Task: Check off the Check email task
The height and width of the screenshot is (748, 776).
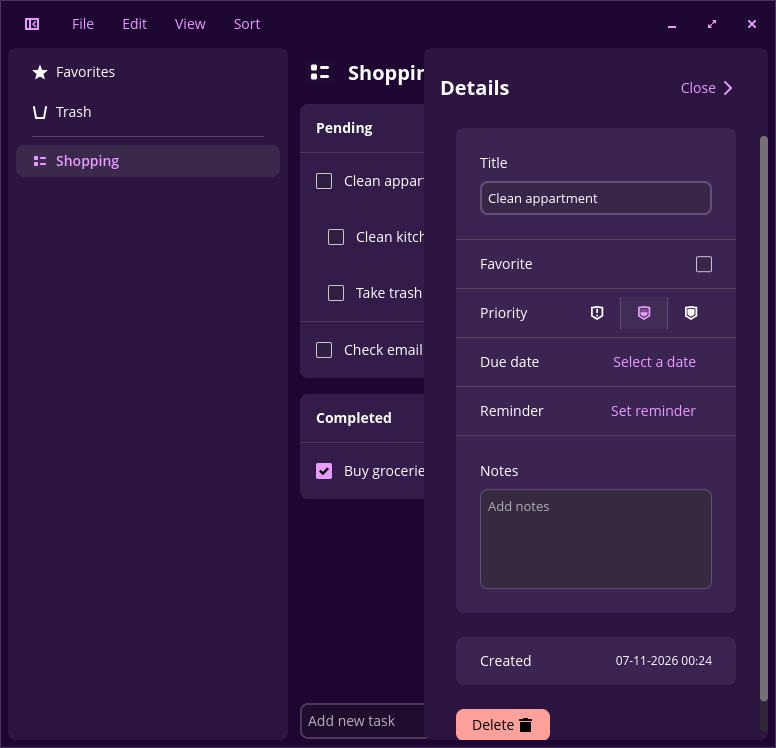Action: coord(324,350)
